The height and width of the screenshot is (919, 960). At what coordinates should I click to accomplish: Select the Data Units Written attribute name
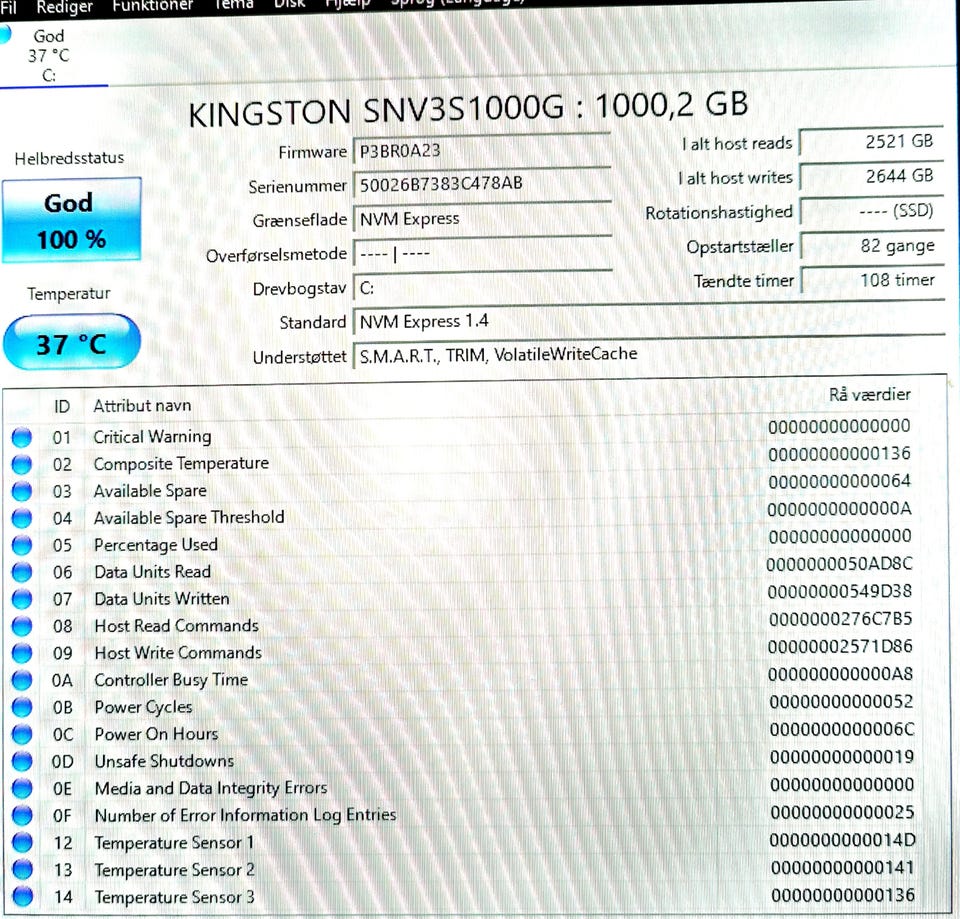[162, 599]
